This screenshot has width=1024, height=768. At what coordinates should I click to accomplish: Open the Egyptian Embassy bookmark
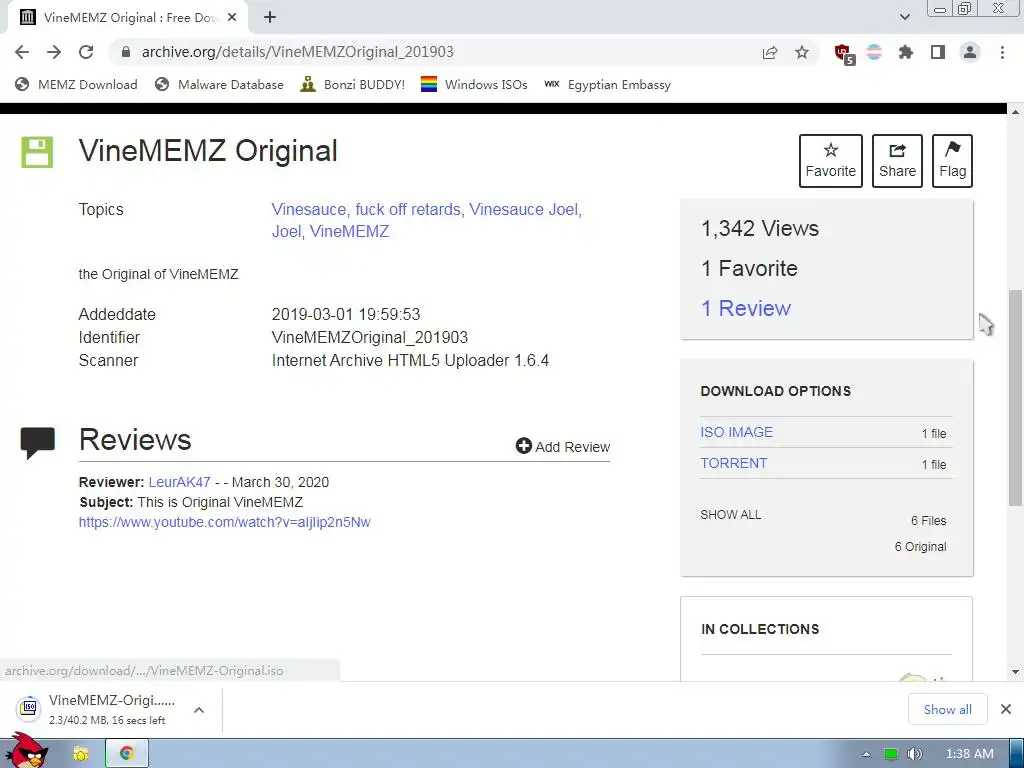pos(608,84)
